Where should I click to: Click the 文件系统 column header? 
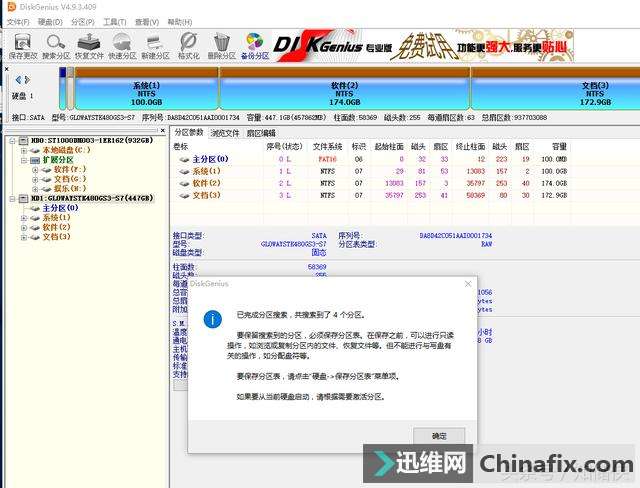(x=327, y=146)
